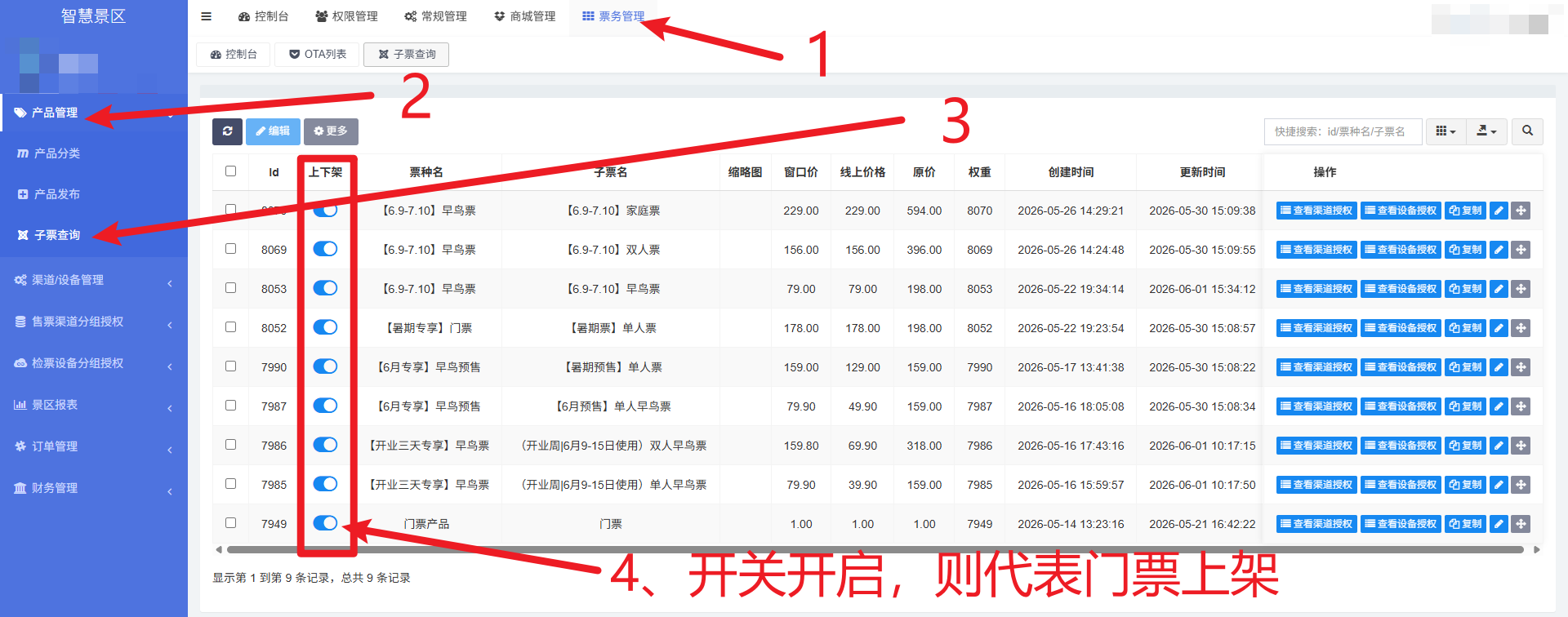
Task: Click edit pencil icon for row 8052
Action: pyautogui.click(x=1499, y=328)
